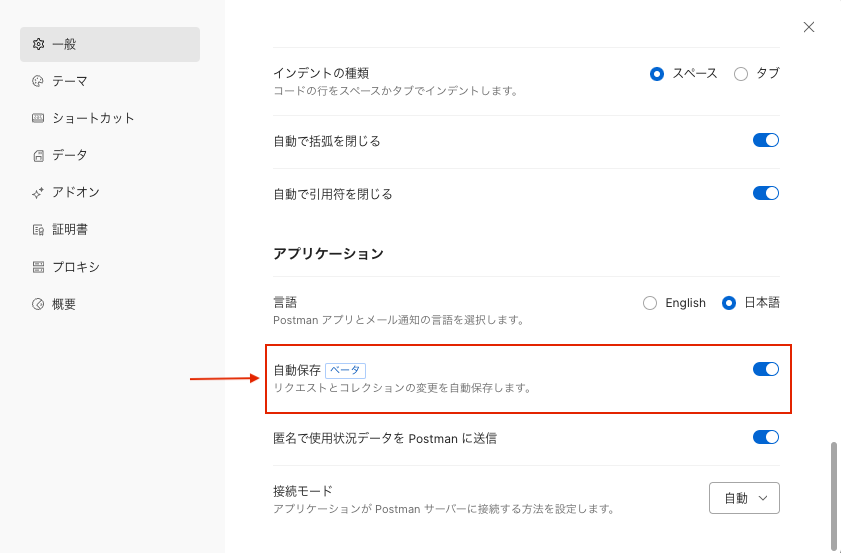841x553 pixels.
Task: Click the sparkle icon for アドオン
Action: (x=38, y=193)
